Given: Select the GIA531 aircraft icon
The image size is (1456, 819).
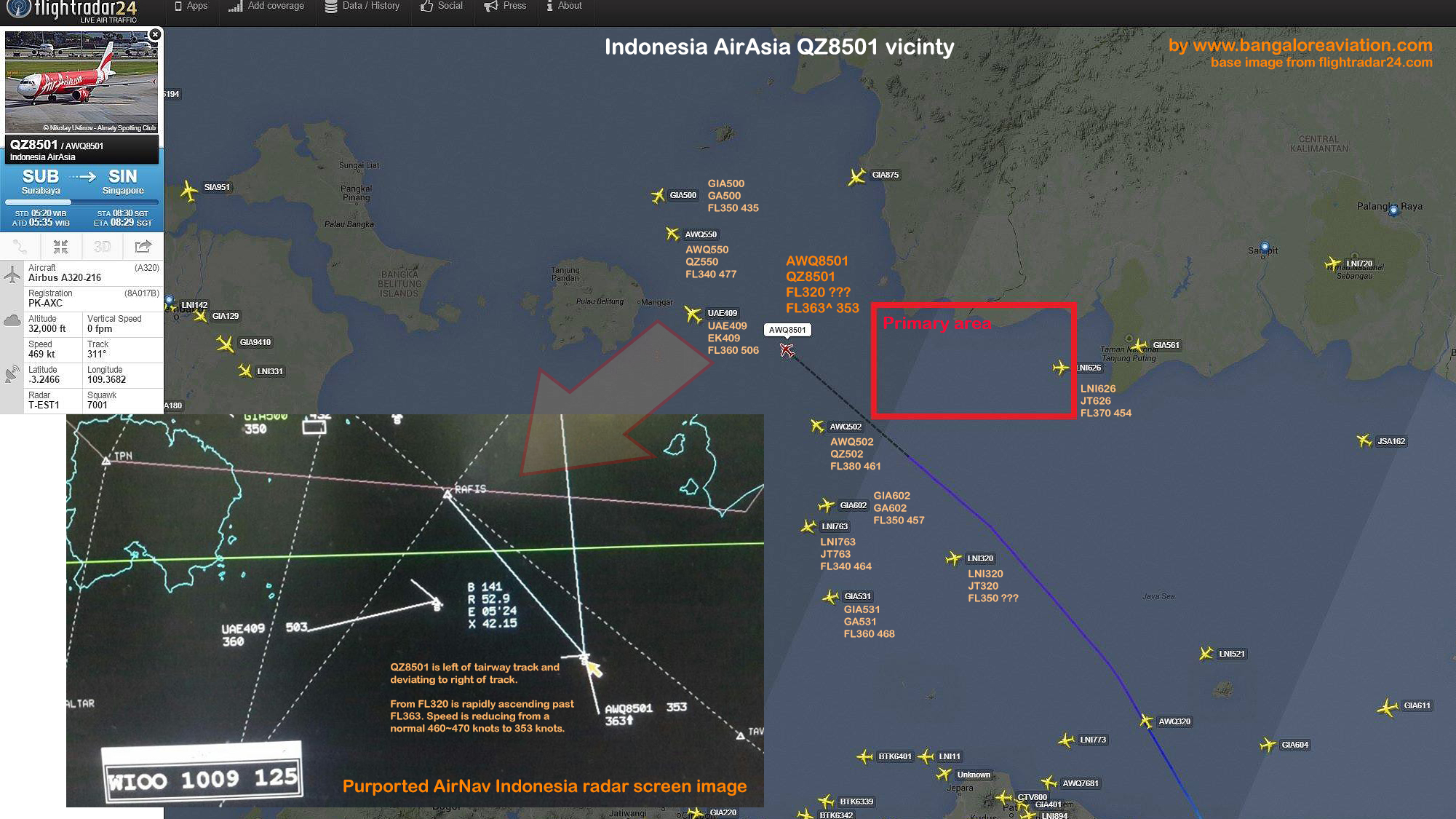Looking at the screenshot, I should [x=830, y=597].
